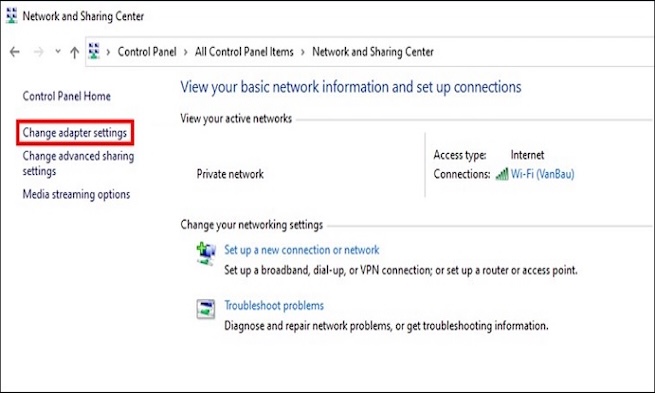655x393 pixels.
Task: Open Change advanced sharing settings
Action: pyautogui.click(x=78, y=163)
